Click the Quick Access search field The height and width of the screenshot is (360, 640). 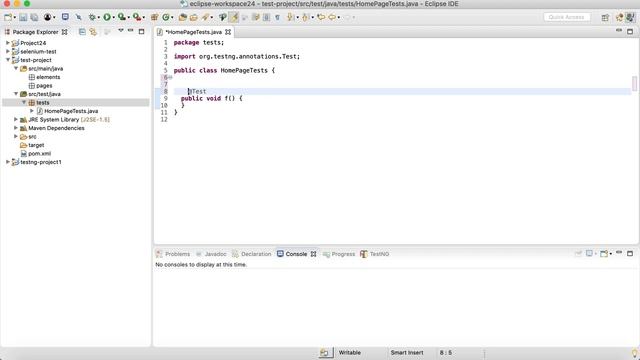coord(567,17)
